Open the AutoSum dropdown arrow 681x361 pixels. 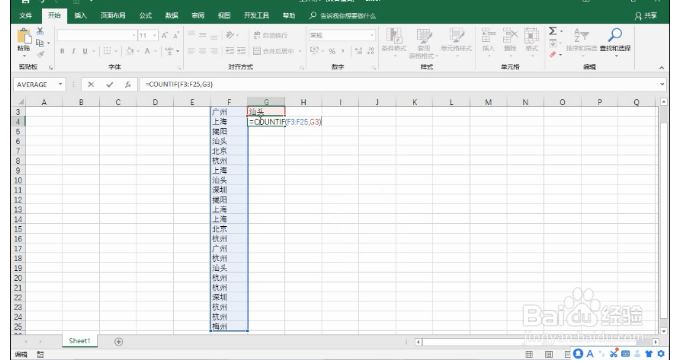pyautogui.click(x=561, y=31)
